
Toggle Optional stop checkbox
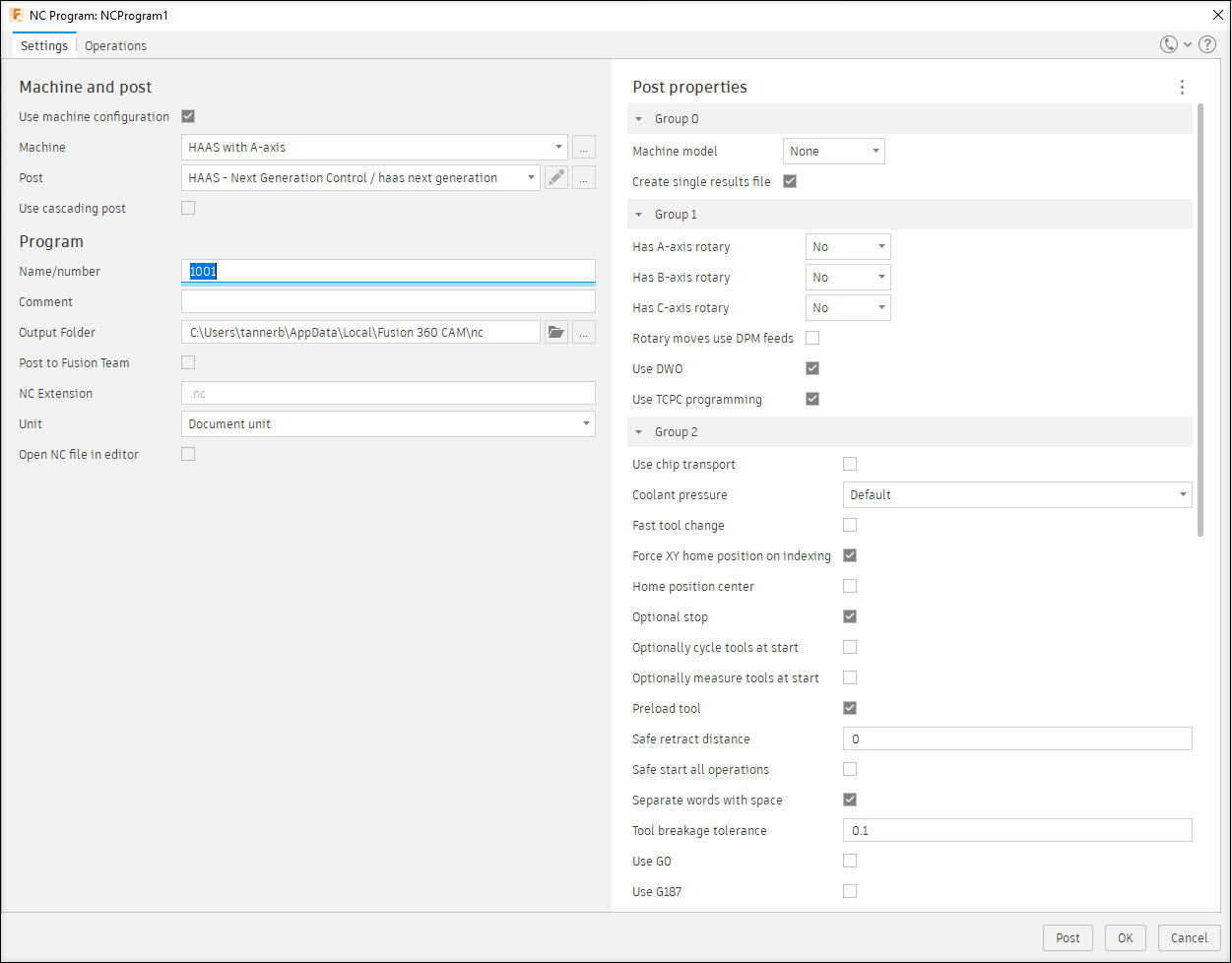(850, 616)
